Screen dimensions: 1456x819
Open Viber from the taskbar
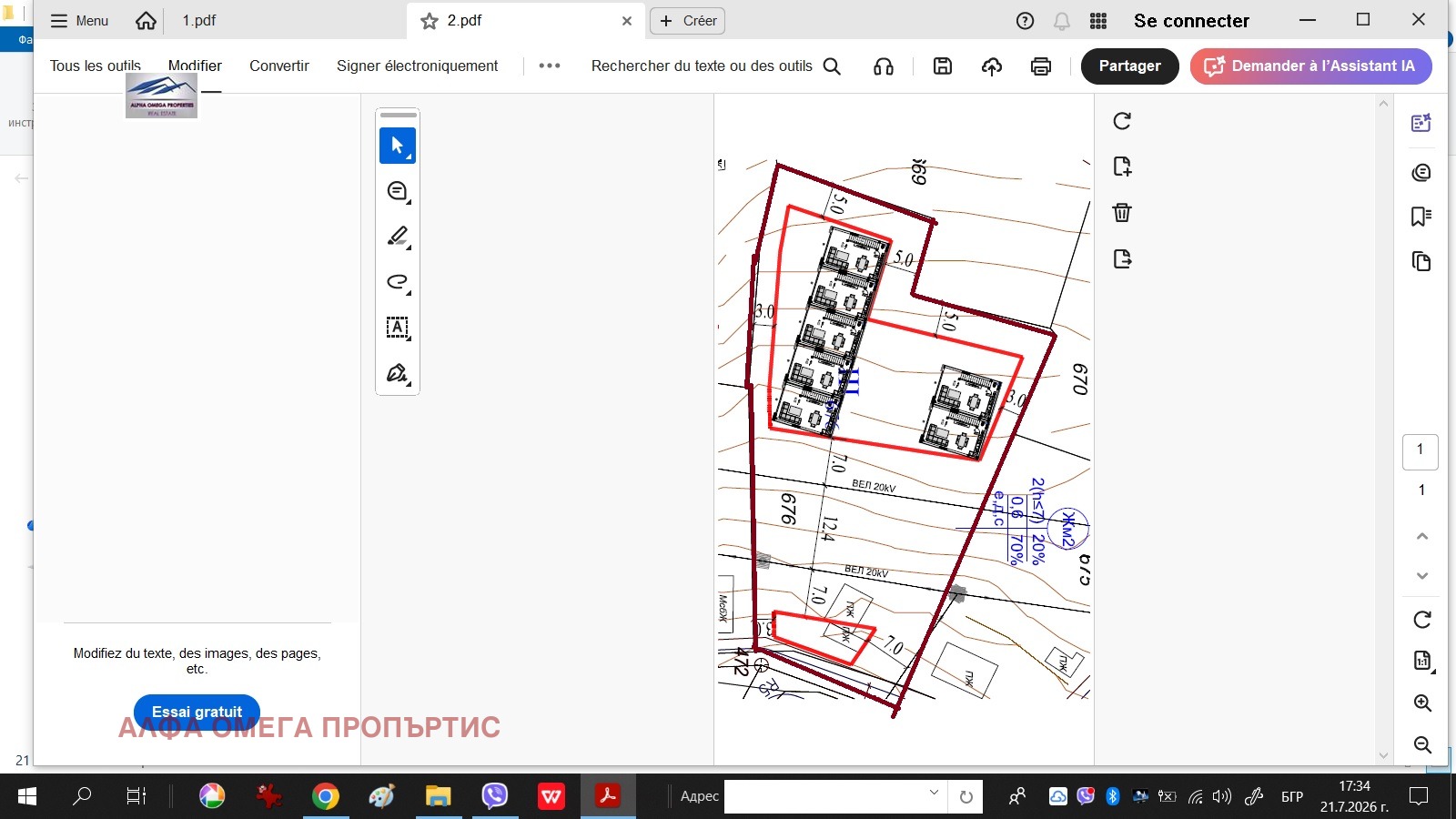point(494,796)
